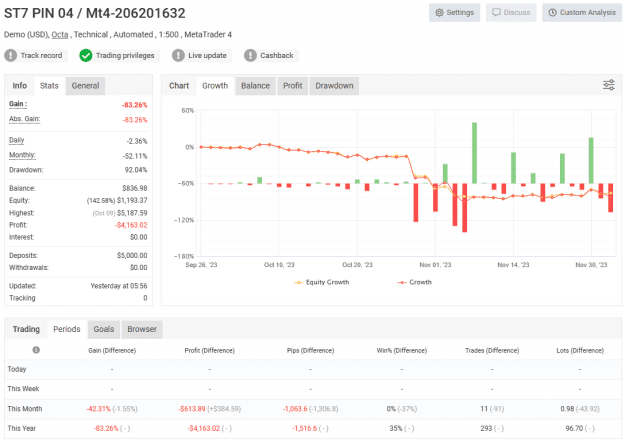
Task: Click the This Week row label
Action: click(x=23, y=389)
